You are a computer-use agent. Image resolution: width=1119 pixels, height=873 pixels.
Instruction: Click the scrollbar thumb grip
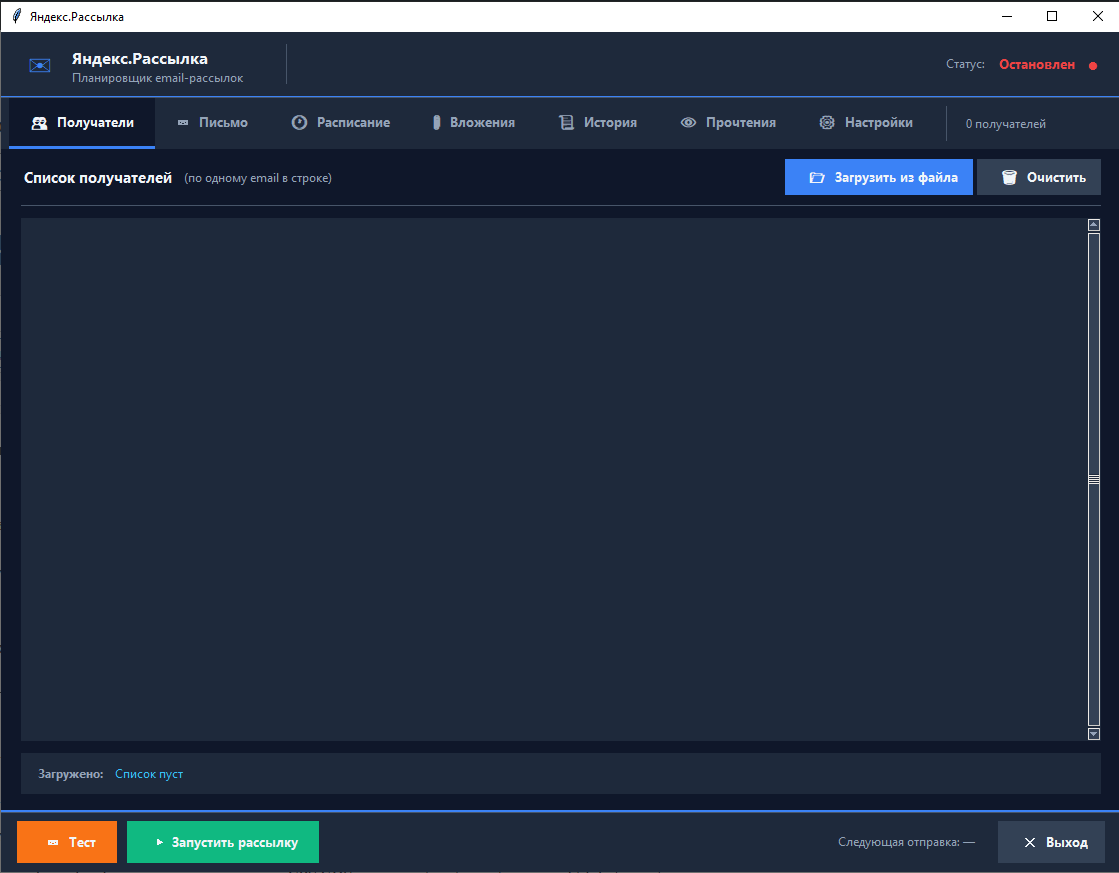(x=1093, y=480)
